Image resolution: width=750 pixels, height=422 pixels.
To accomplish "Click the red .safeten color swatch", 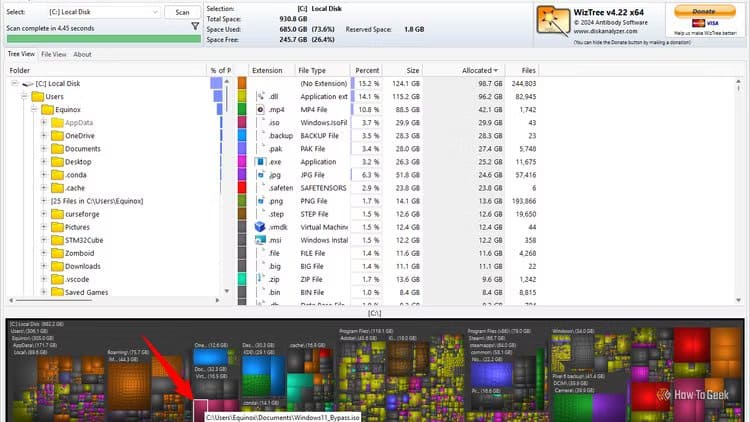I will 242,188.
